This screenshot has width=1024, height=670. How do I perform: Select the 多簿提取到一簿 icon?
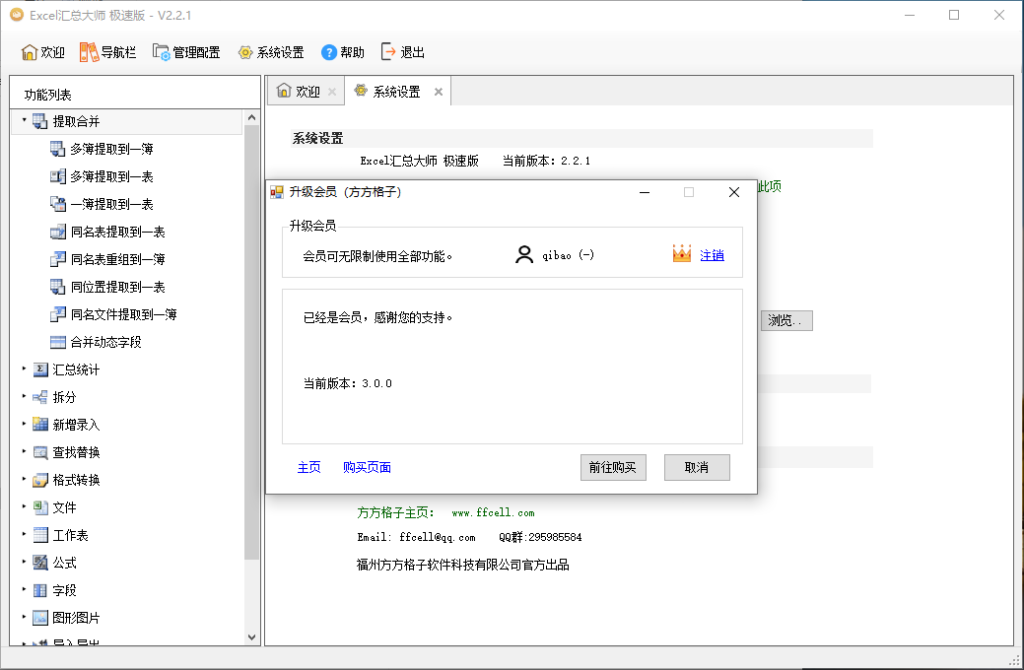(x=57, y=149)
